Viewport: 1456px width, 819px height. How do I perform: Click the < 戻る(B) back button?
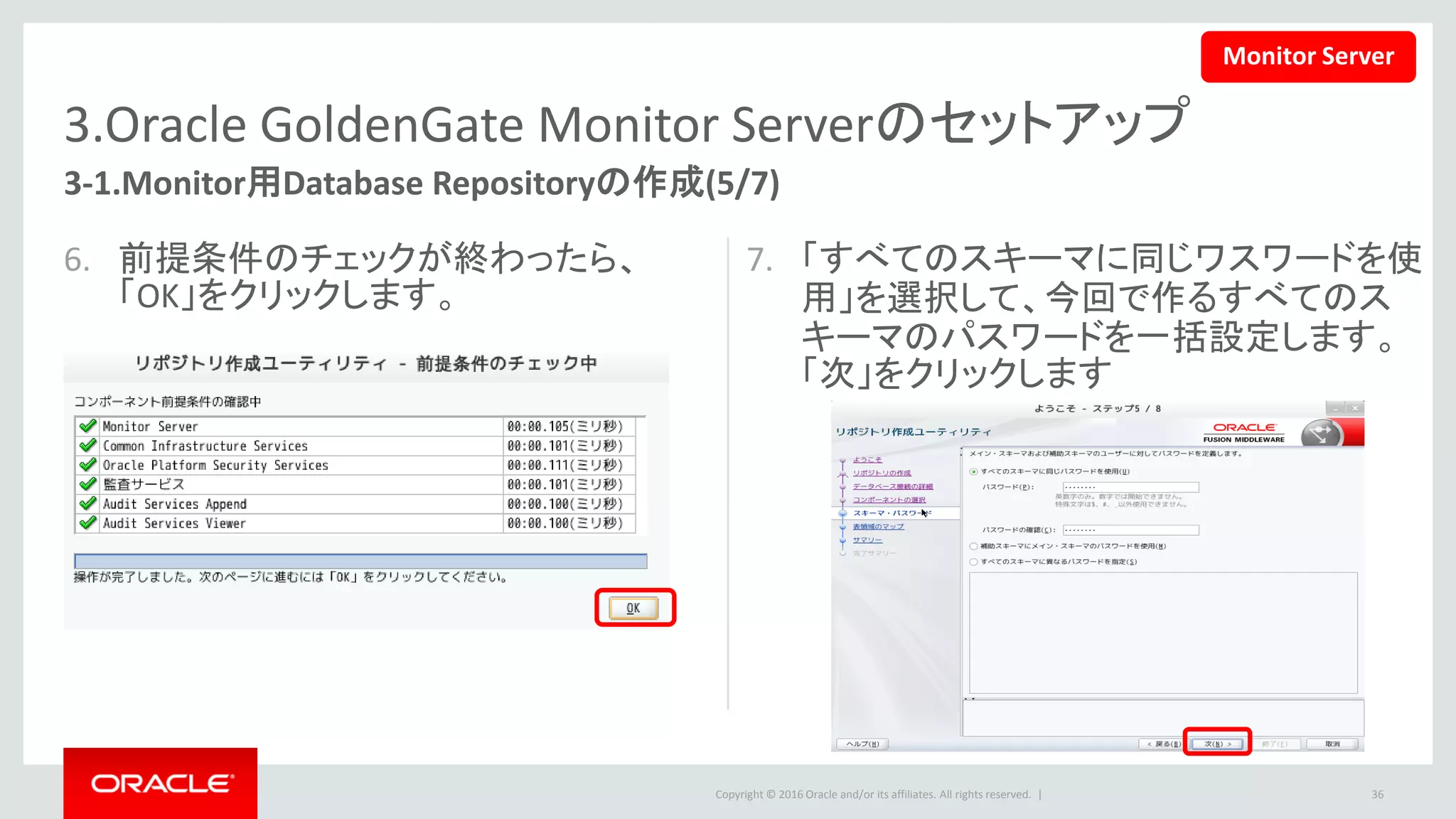1163,744
